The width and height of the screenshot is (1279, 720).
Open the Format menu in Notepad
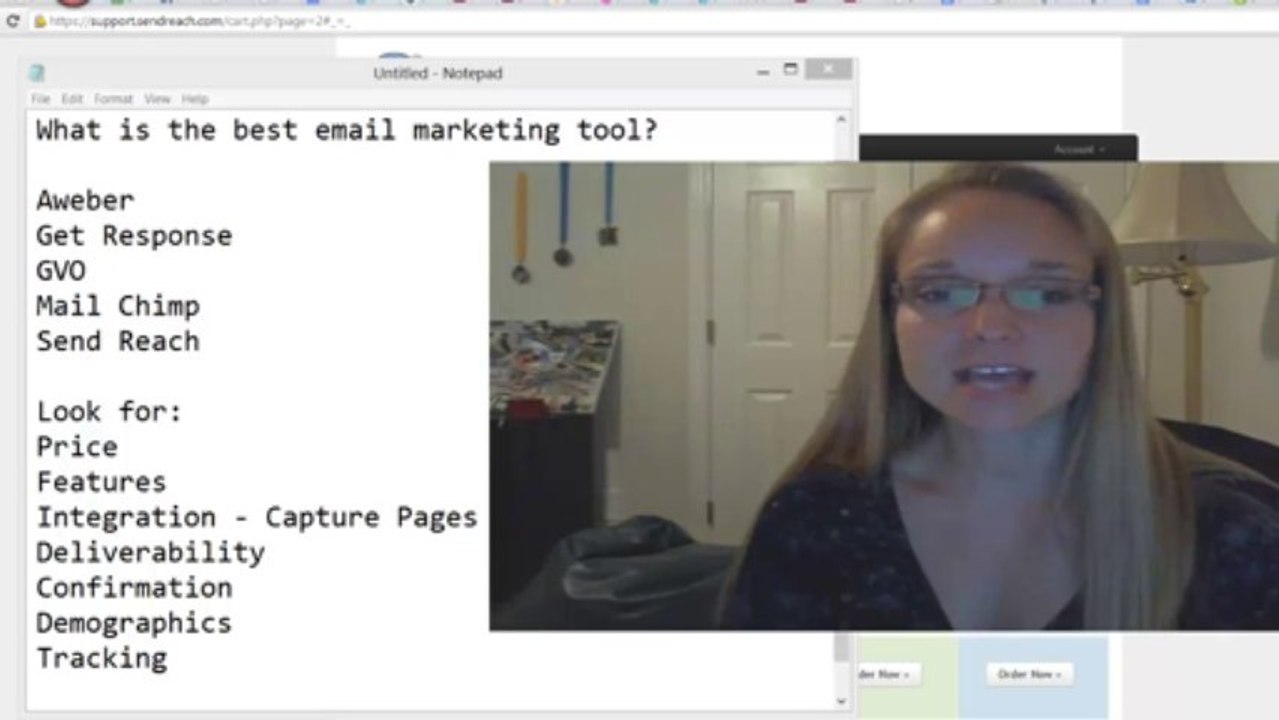[113, 99]
